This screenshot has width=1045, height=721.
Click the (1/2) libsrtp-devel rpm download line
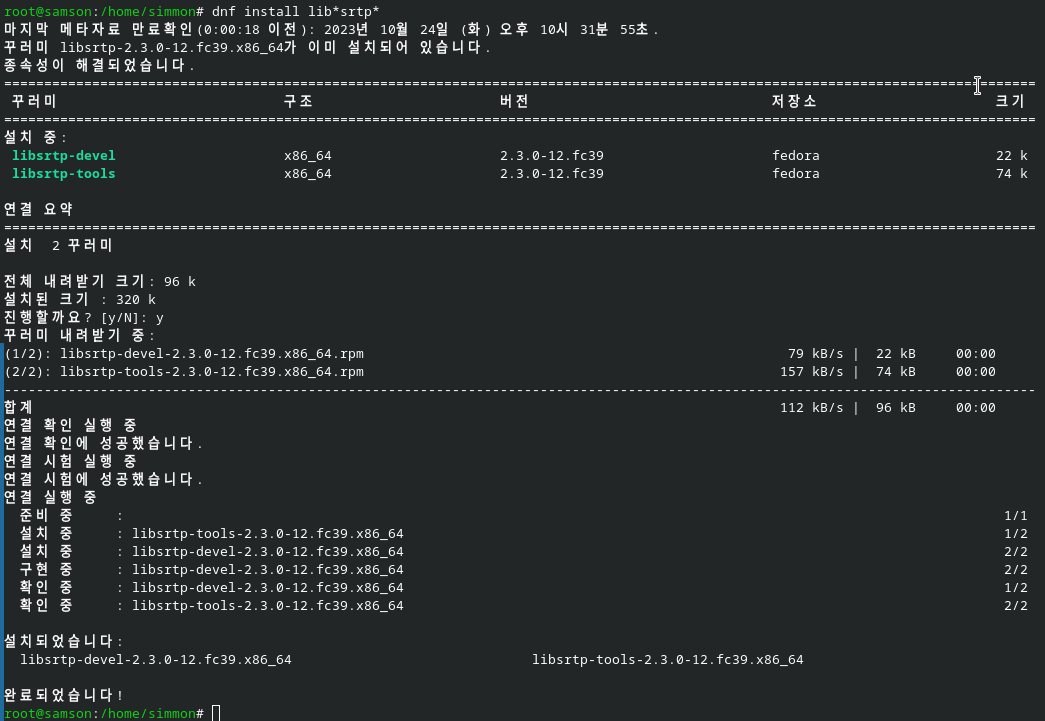(x=500, y=353)
